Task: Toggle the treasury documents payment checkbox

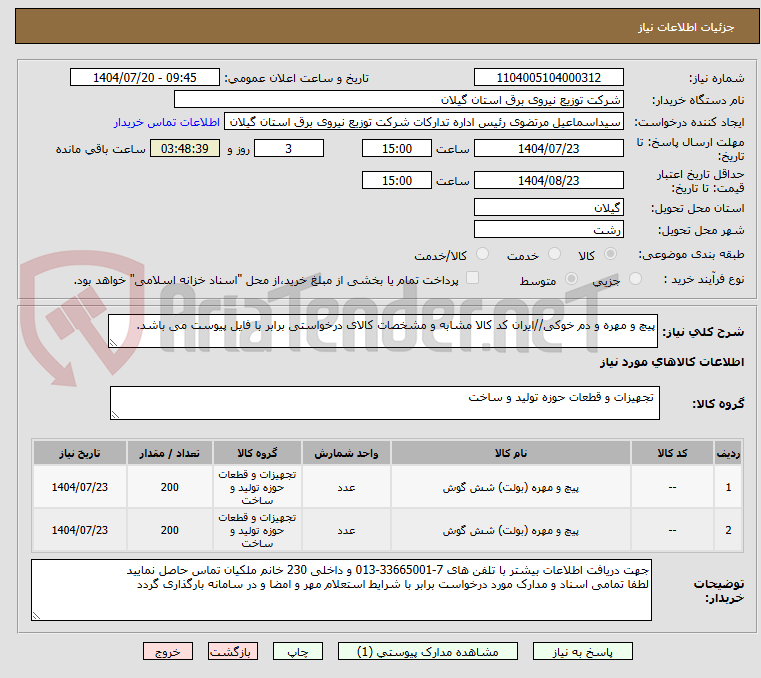Action: point(473,279)
